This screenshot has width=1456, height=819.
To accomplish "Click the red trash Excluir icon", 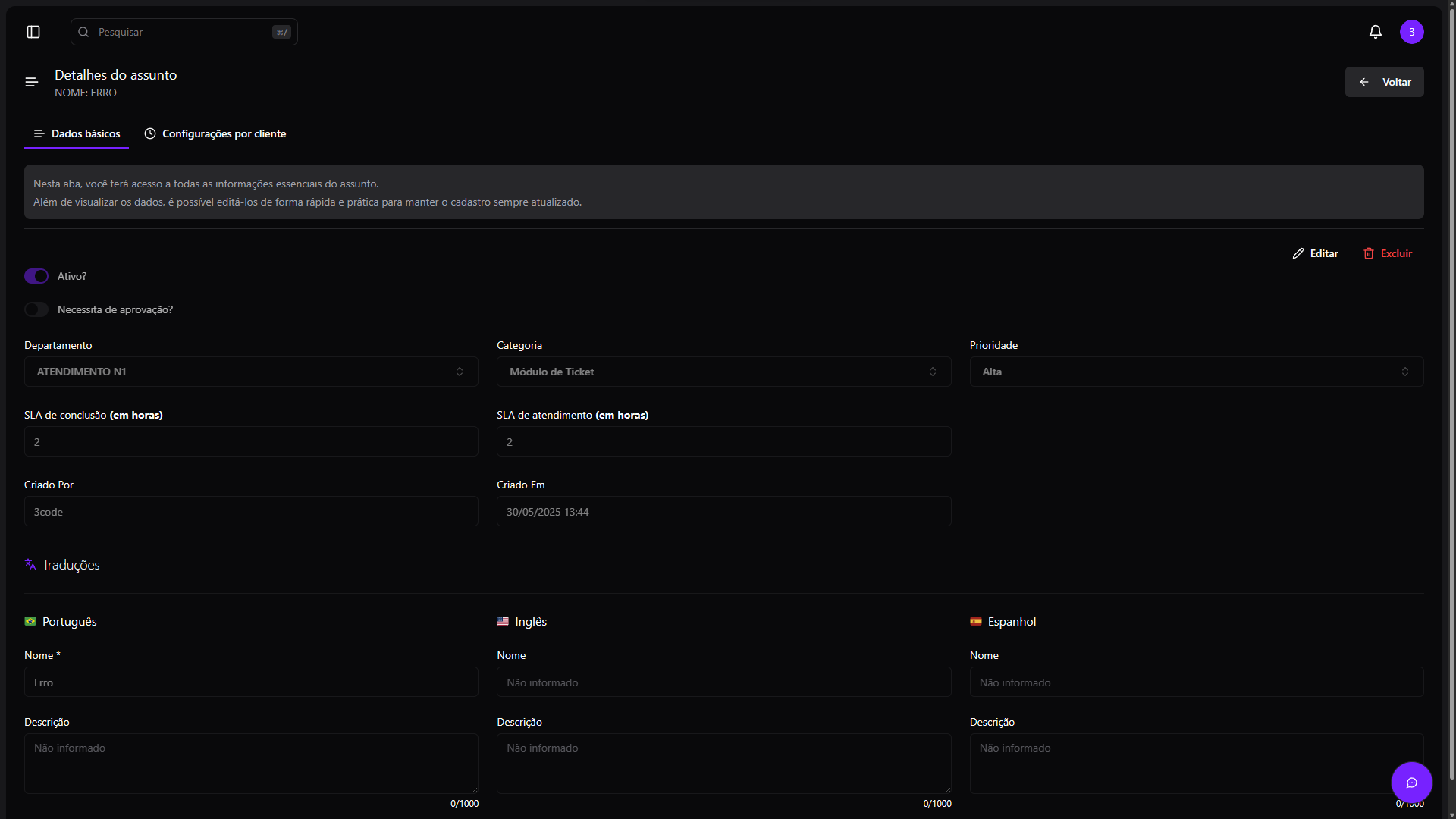I will click(1369, 253).
